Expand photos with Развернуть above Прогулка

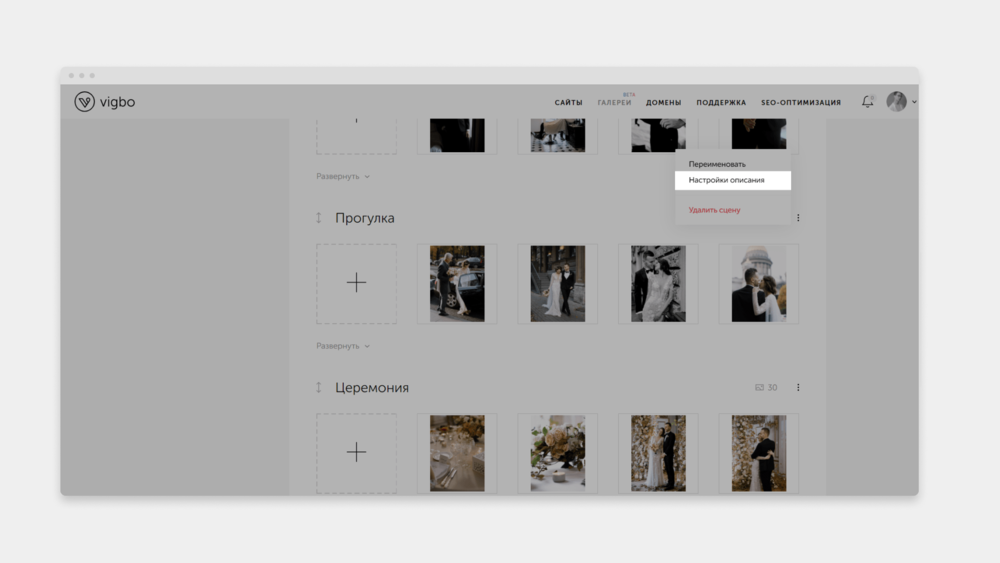click(343, 176)
